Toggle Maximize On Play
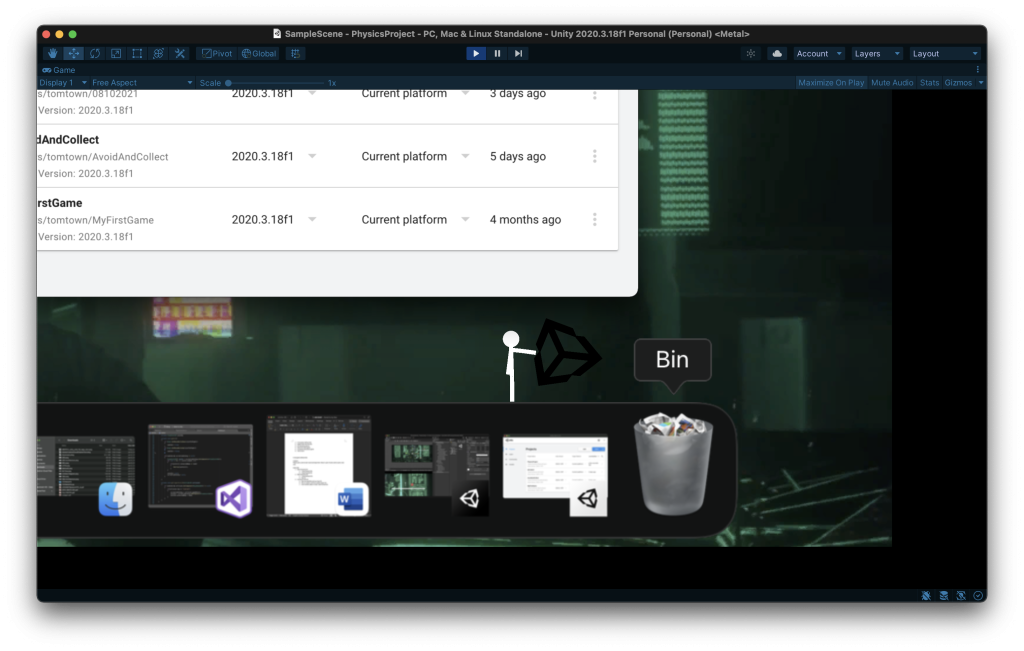Viewport: 1024px width, 651px height. tap(831, 83)
